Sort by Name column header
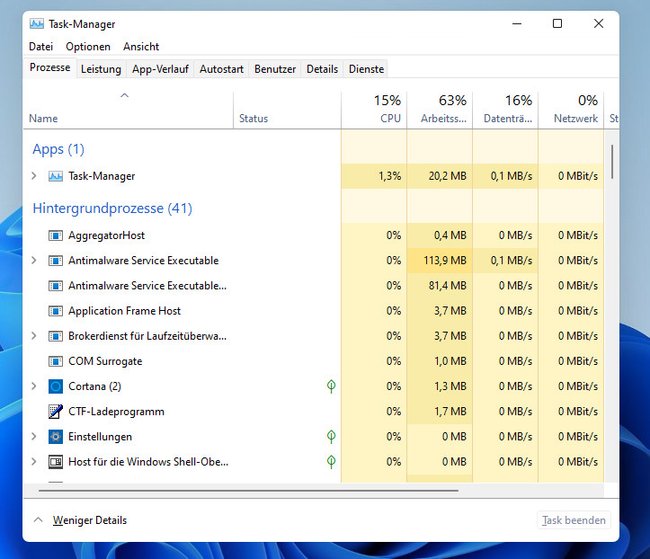The width and height of the screenshot is (650, 559). coord(128,110)
